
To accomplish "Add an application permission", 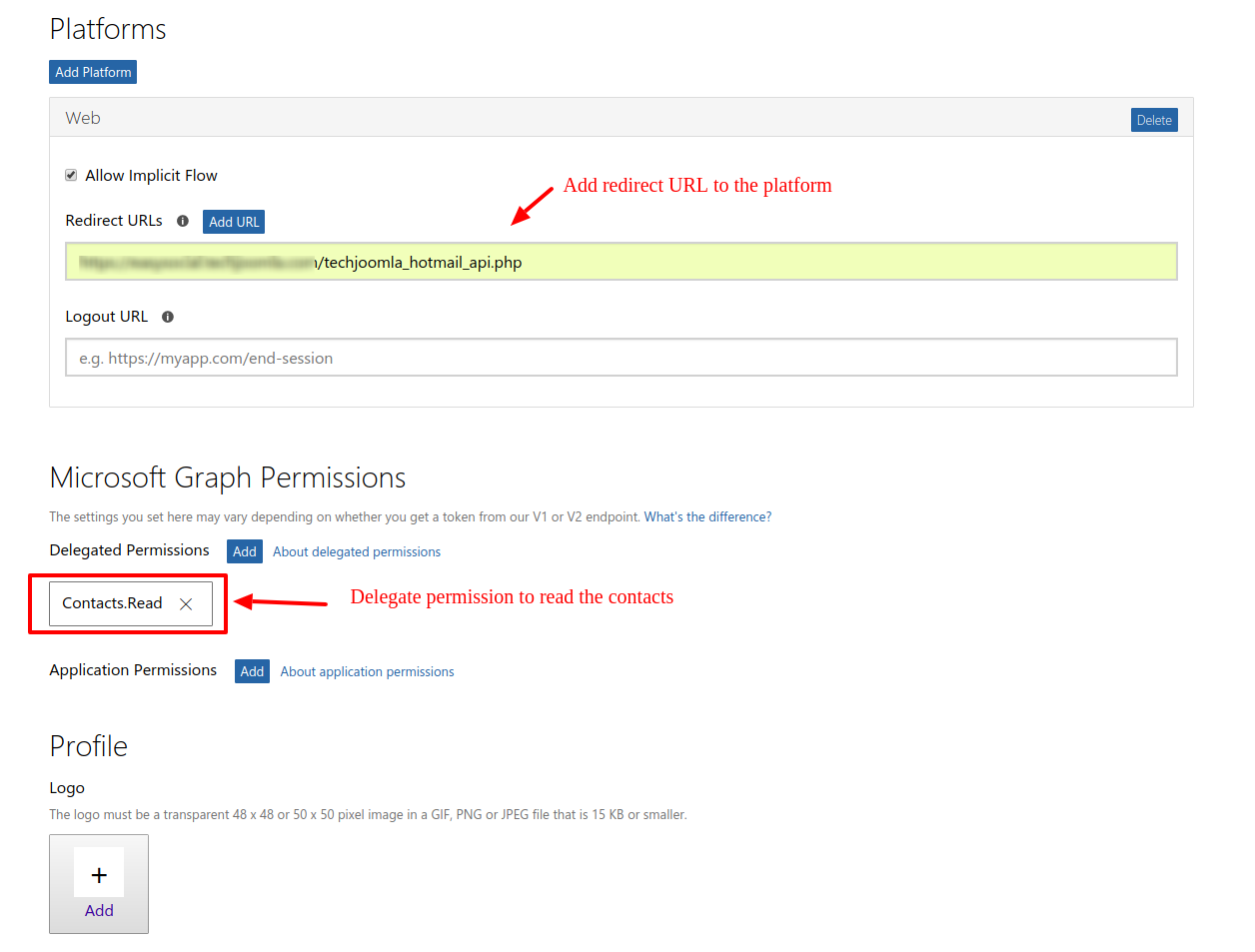I will tap(252, 671).
